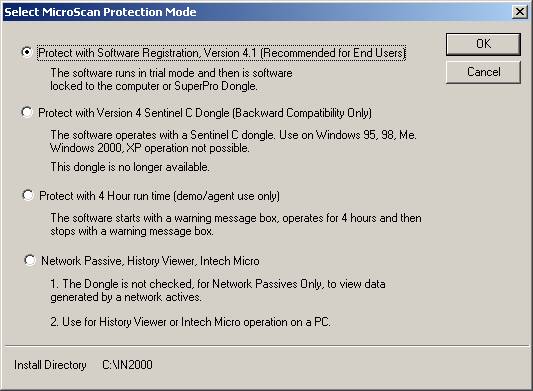Enable the 4 Hour run time radio button
Viewport: 533px width, 391px height.
click(x=28, y=195)
